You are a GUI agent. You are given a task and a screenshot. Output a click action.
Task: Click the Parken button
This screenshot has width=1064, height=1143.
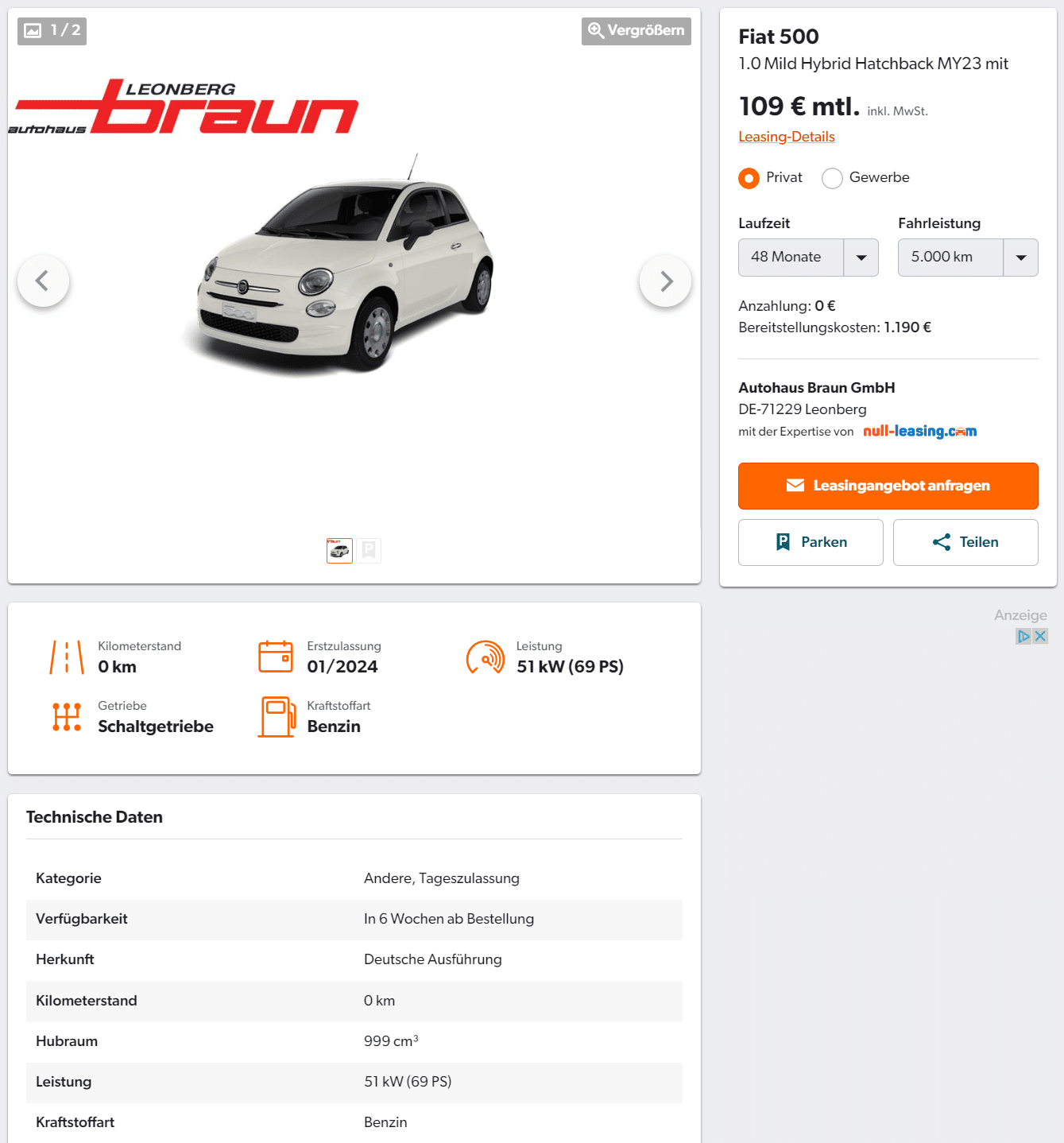point(811,542)
